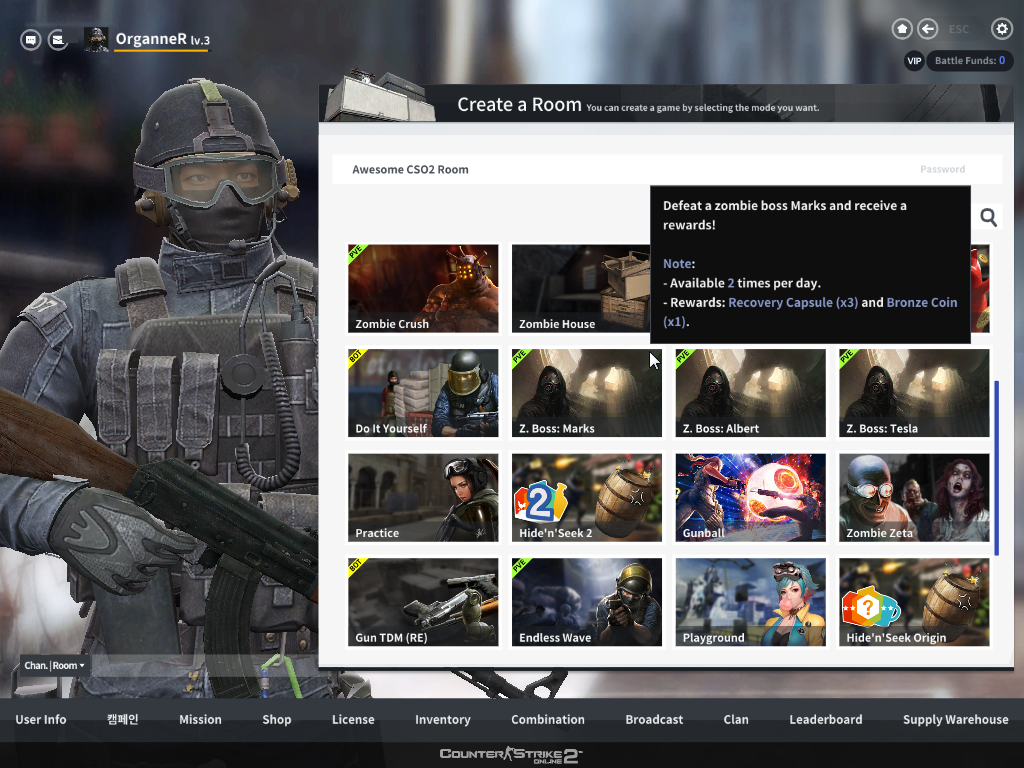Open the Broadcast menu
The height and width of the screenshot is (768, 1024).
[654, 720]
